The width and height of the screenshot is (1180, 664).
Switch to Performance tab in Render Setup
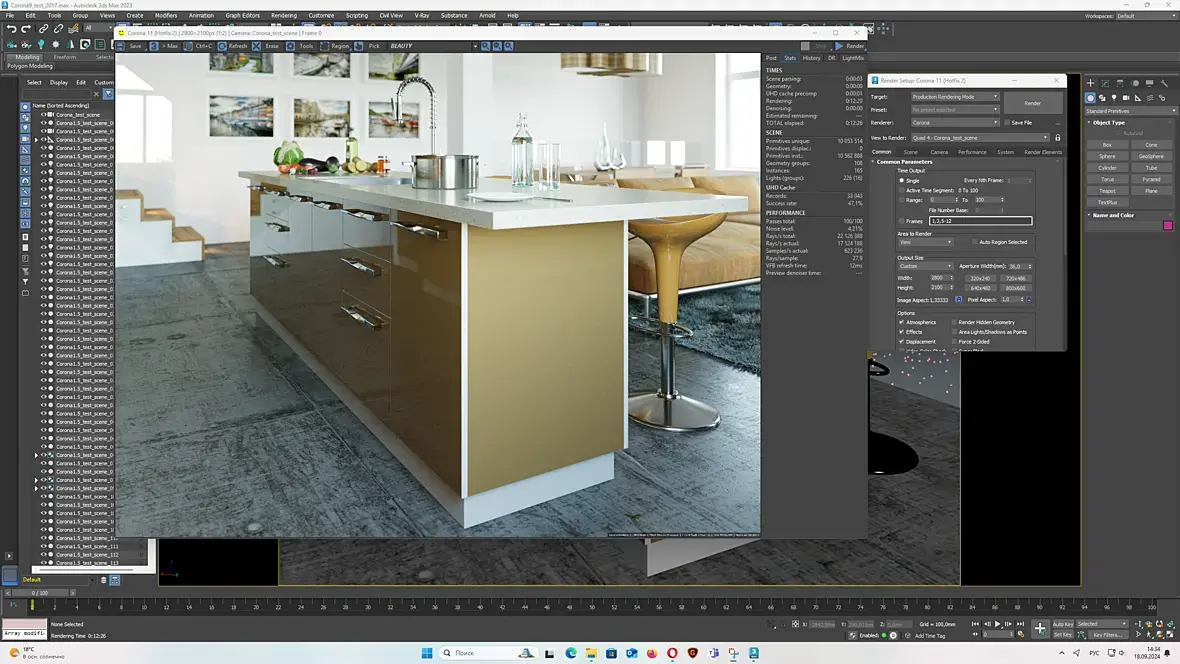point(972,152)
